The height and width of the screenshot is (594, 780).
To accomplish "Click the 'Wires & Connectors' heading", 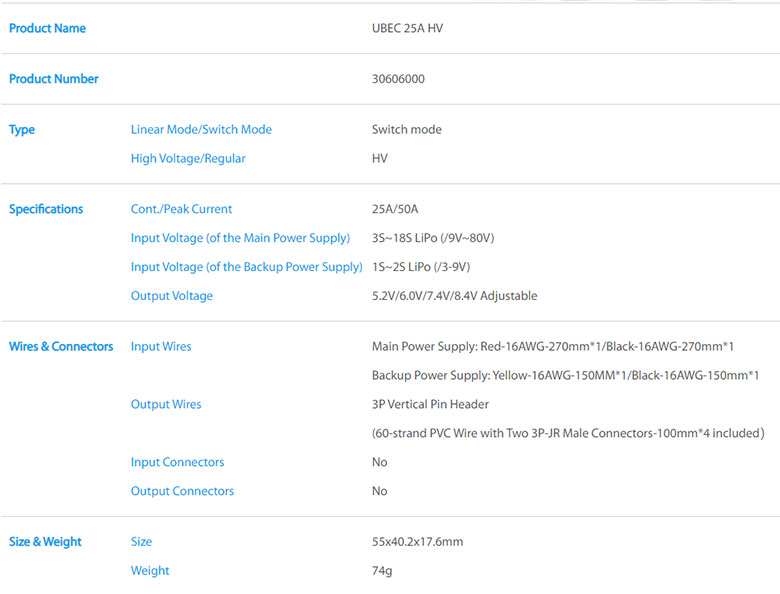I will tap(61, 346).
